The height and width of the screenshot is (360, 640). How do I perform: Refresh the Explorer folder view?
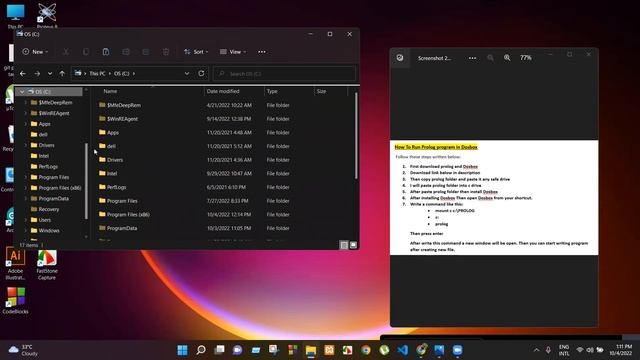[x=201, y=73]
